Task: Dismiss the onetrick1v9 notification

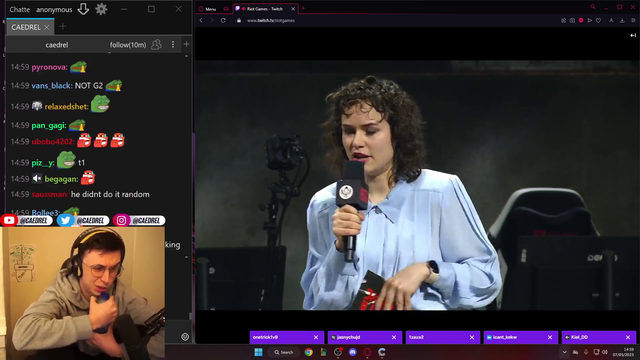Action: (x=316, y=337)
